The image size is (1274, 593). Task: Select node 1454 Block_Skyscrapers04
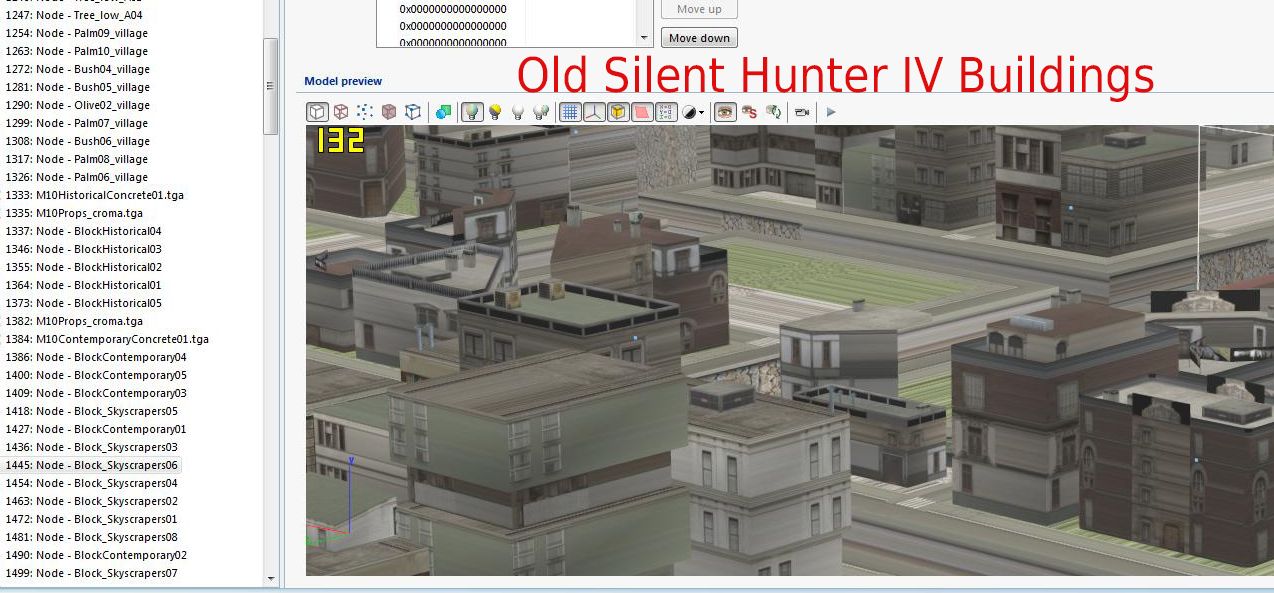point(92,483)
